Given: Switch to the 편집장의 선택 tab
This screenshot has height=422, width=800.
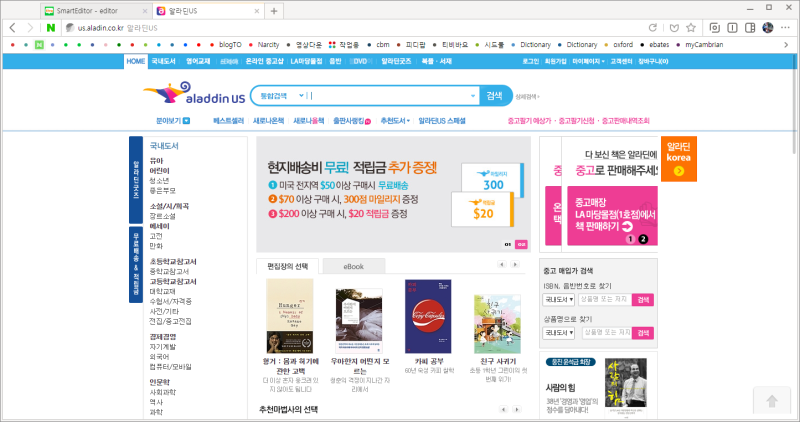Looking at the screenshot, I should pyautogui.click(x=287, y=266).
